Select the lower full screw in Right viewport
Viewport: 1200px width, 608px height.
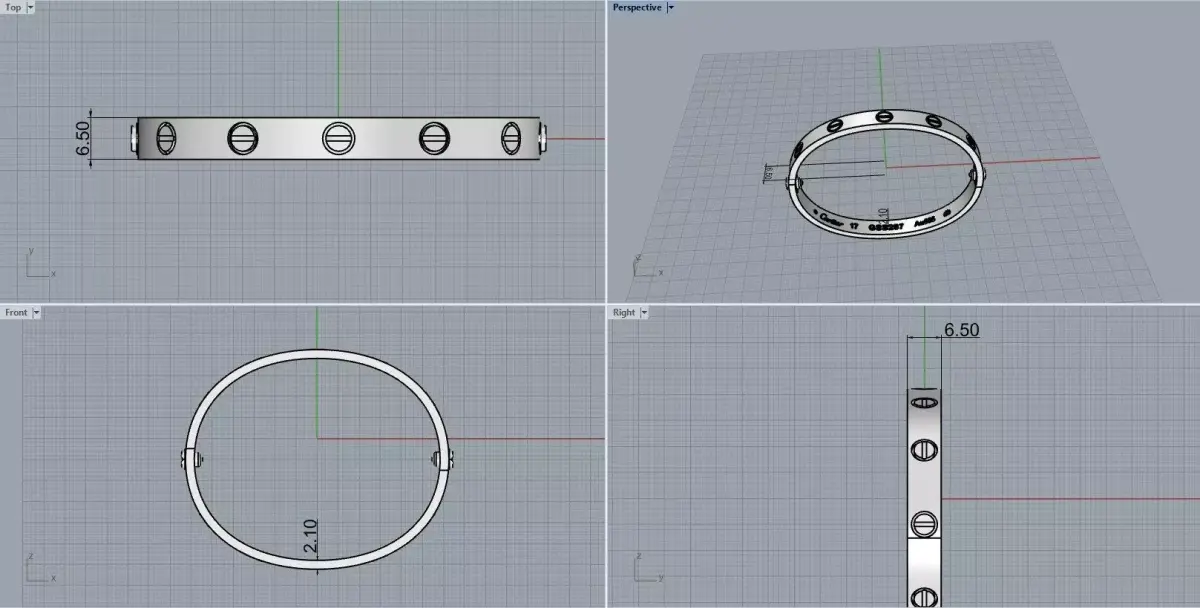(924, 522)
